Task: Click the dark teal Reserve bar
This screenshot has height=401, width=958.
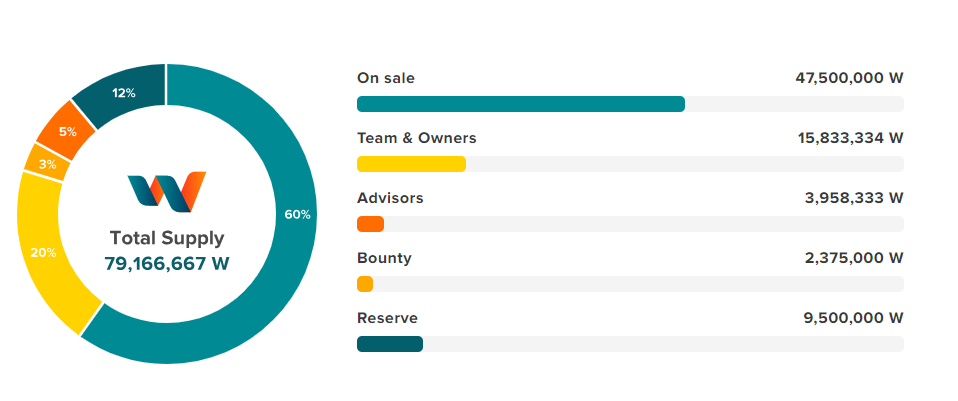Action: pyautogui.click(x=390, y=344)
